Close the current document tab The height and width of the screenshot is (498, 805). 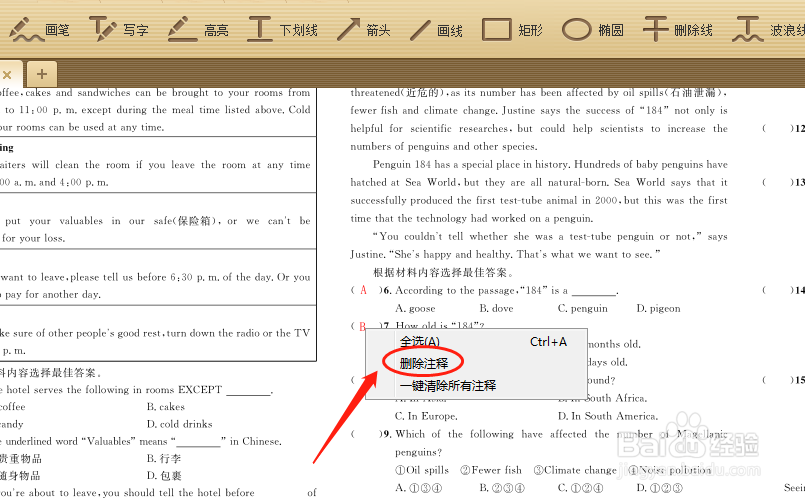(x=7, y=75)
